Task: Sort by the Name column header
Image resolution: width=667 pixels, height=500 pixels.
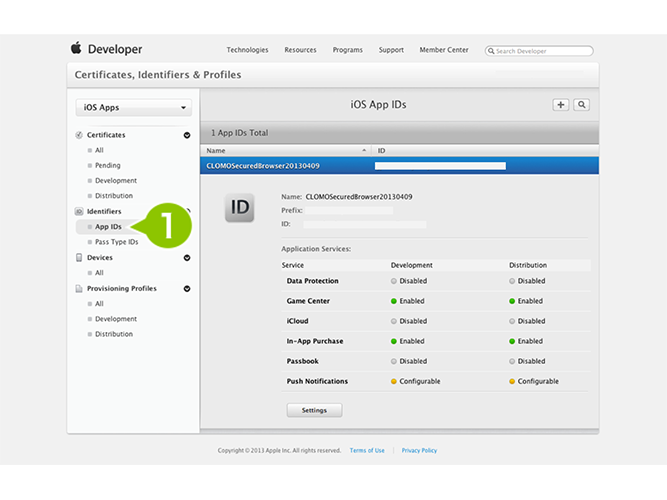Action: click(285, 151)
